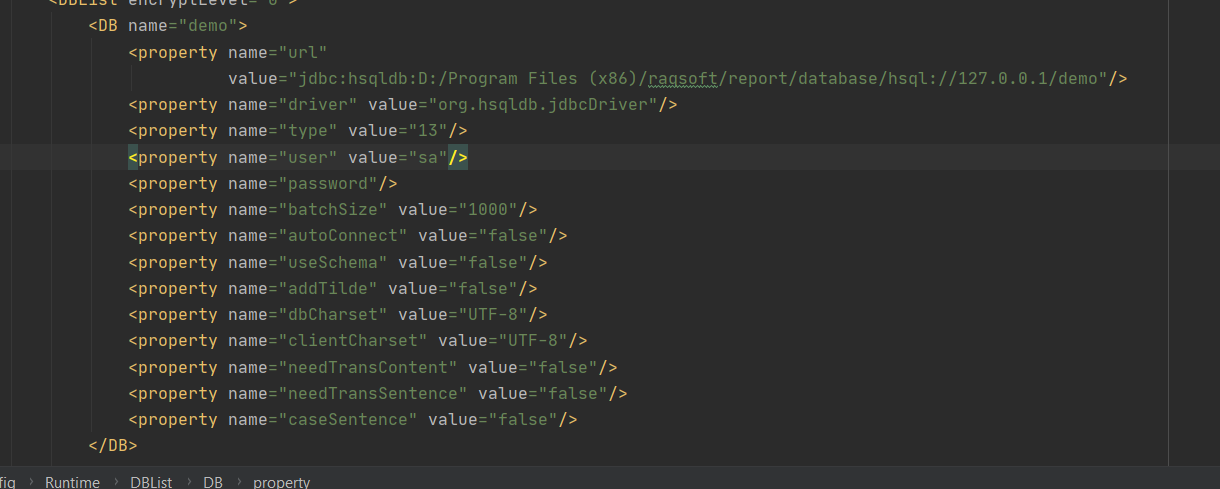This screenshot has width=1220, height=489.
Task: Select the property breadcrumb at the bottom
Action: click(281, 482)
